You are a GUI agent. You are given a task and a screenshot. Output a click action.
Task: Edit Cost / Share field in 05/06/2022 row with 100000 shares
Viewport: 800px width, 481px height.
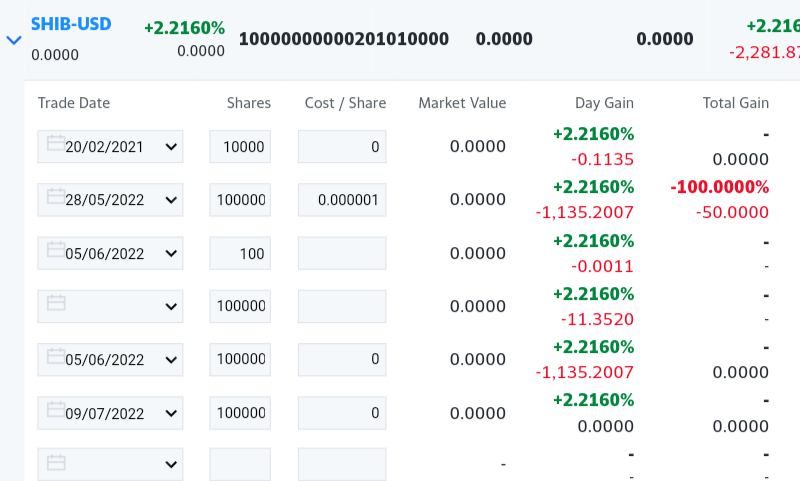pos(342,359)
